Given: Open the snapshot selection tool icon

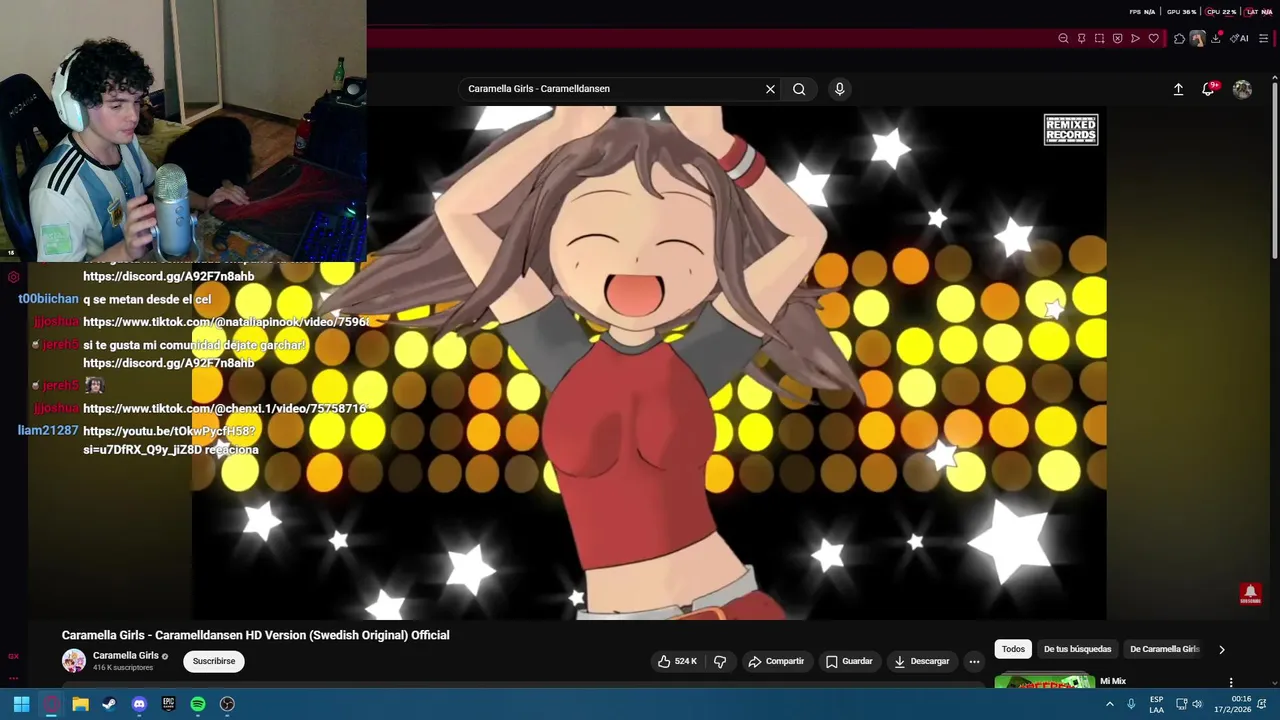Looking at the screenshot, I should [x=1099, y=39].
